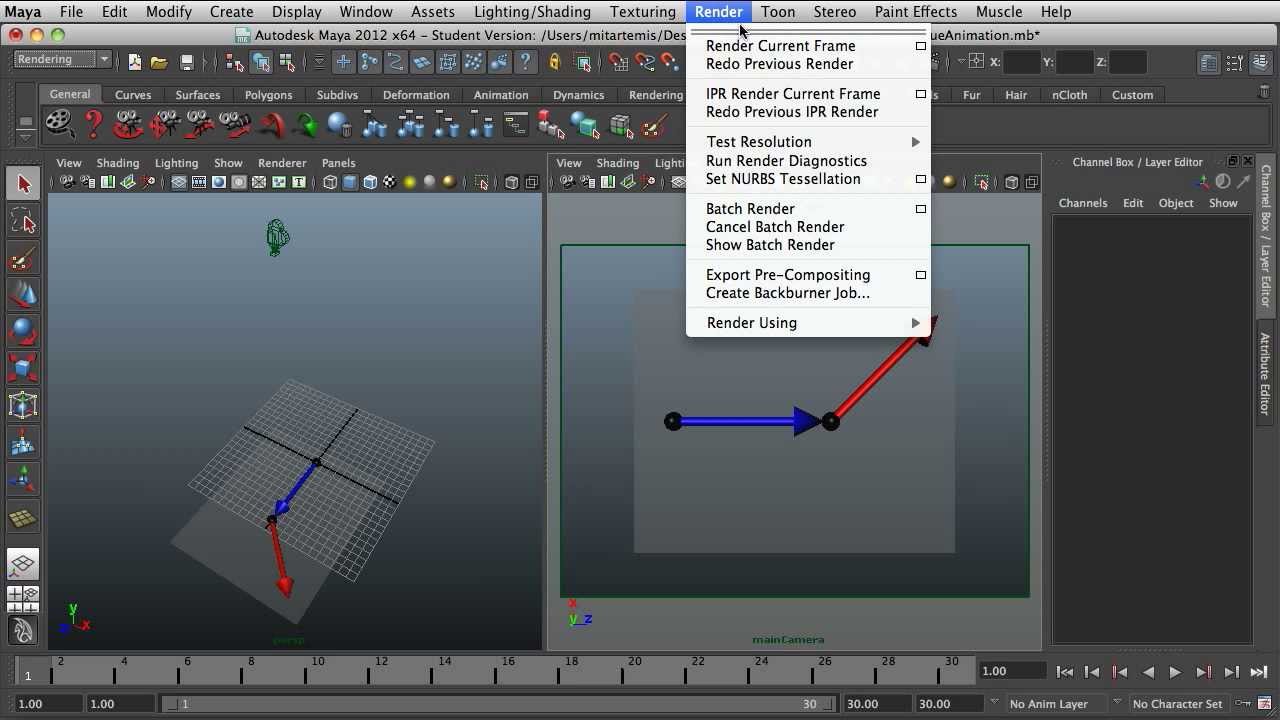Select the arrow Select tool in toolbox

click(24, 184)
